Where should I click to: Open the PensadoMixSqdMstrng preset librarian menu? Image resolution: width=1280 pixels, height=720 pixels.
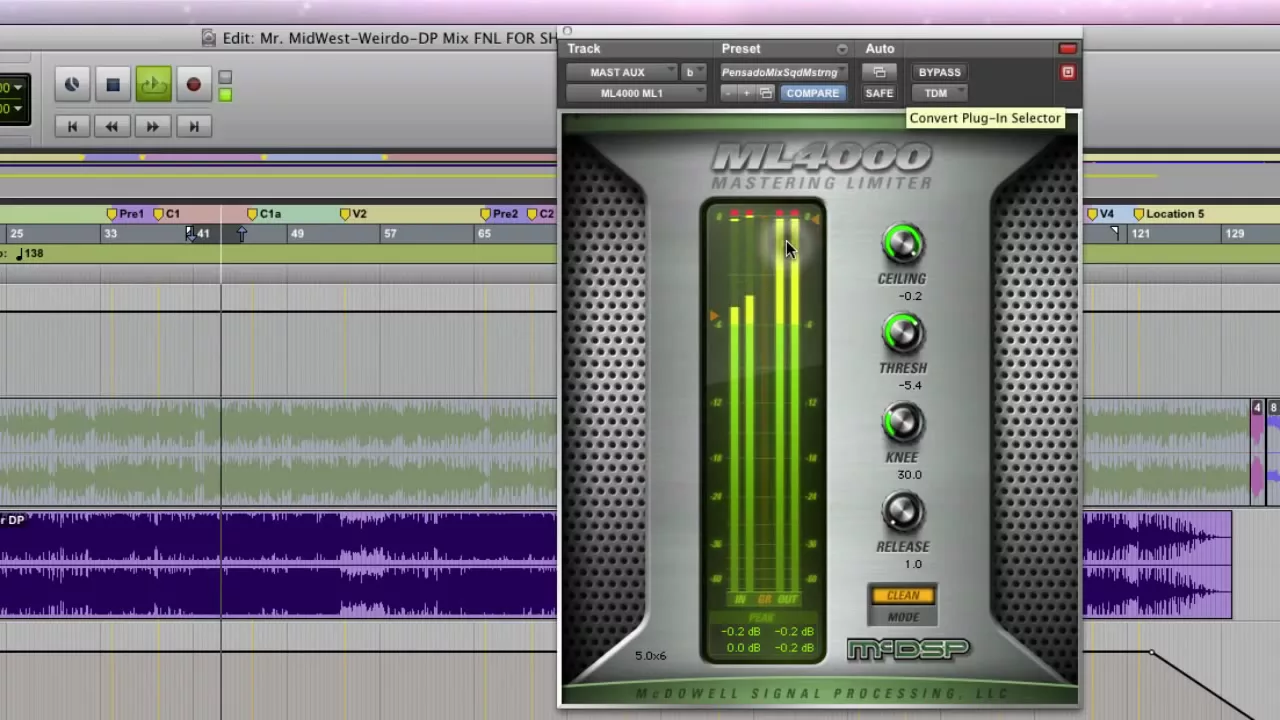pos(783,72)
